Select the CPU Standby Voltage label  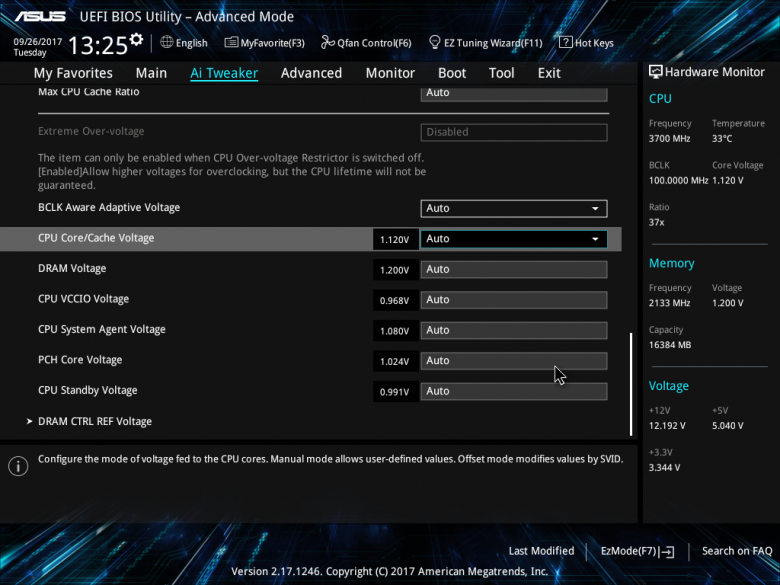pos(88,390)
